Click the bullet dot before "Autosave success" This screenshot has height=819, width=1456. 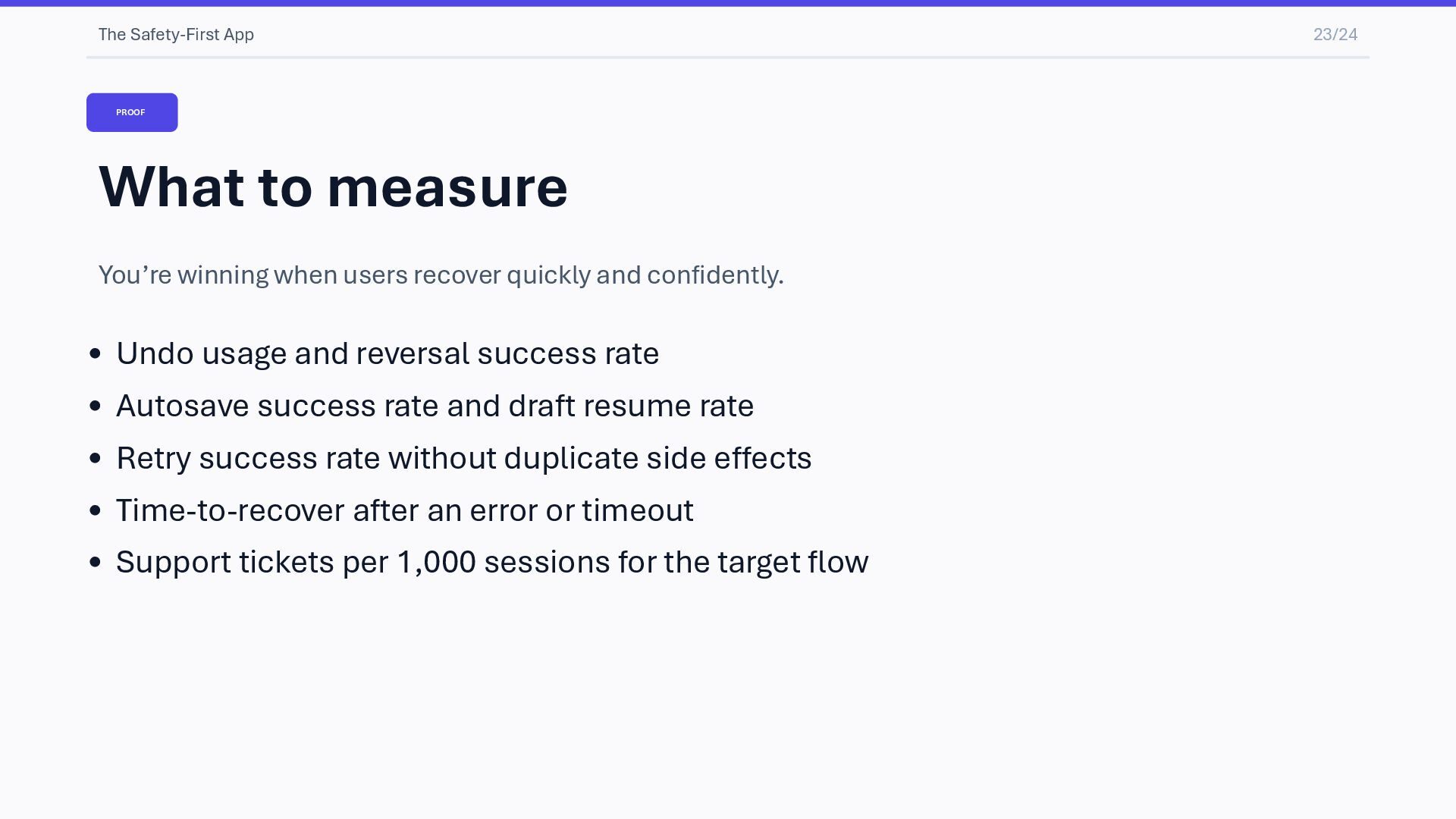click(95, 406)
